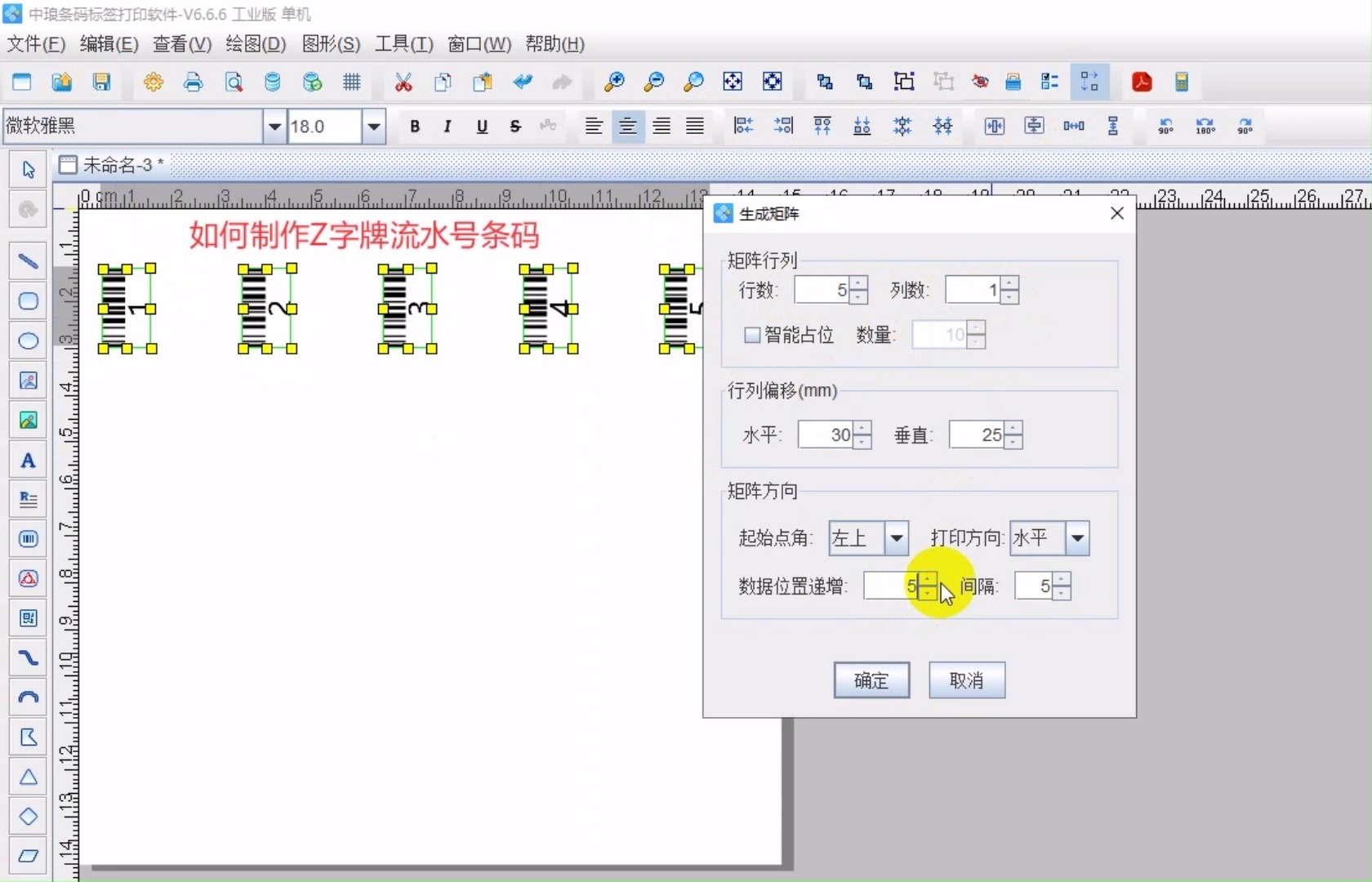The height and width of the screenshot is (882, 1372).
Task: Select the barcode drawing tool
Action: (x=29, y=539)
